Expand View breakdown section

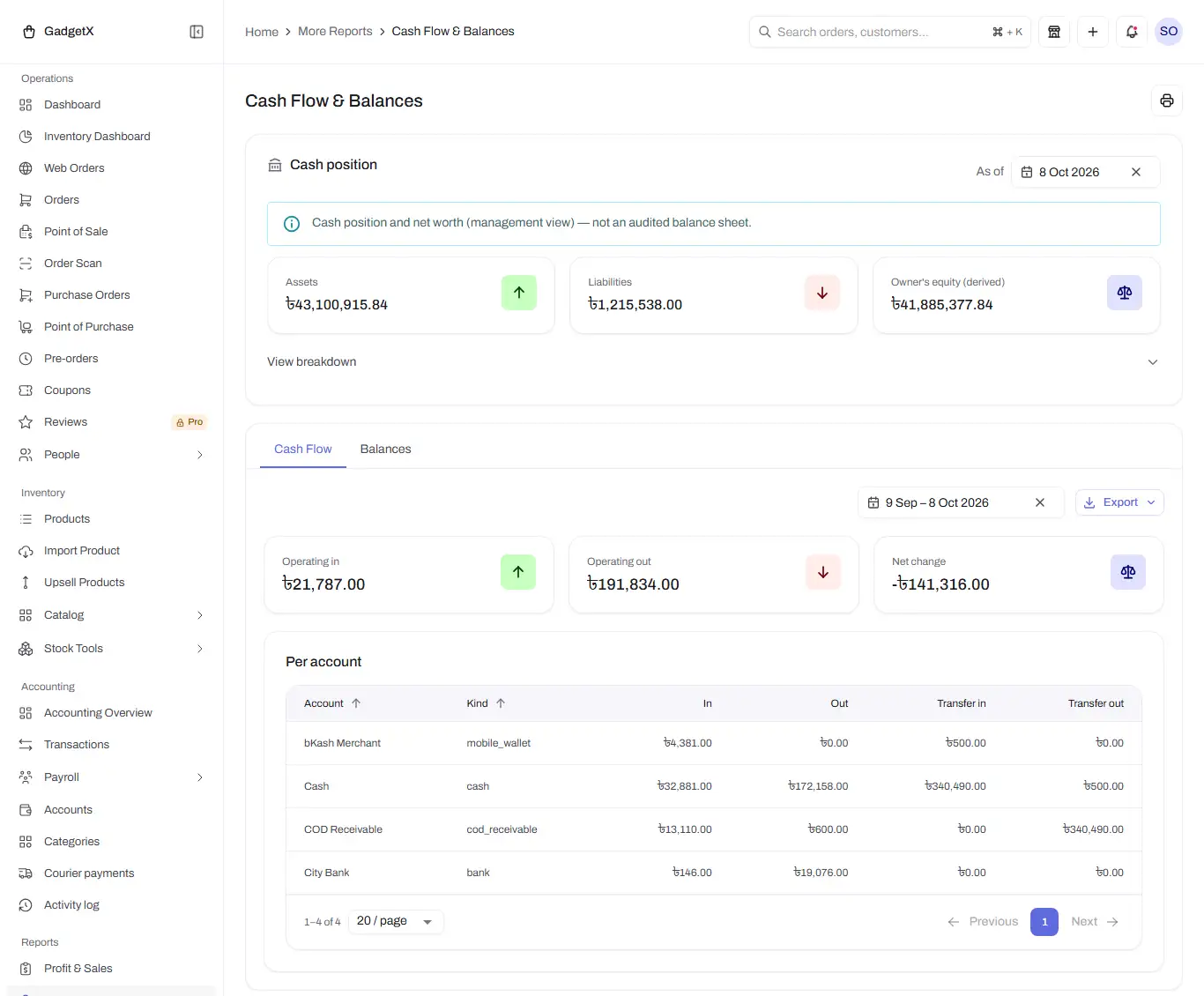click(x=713, y=362)
